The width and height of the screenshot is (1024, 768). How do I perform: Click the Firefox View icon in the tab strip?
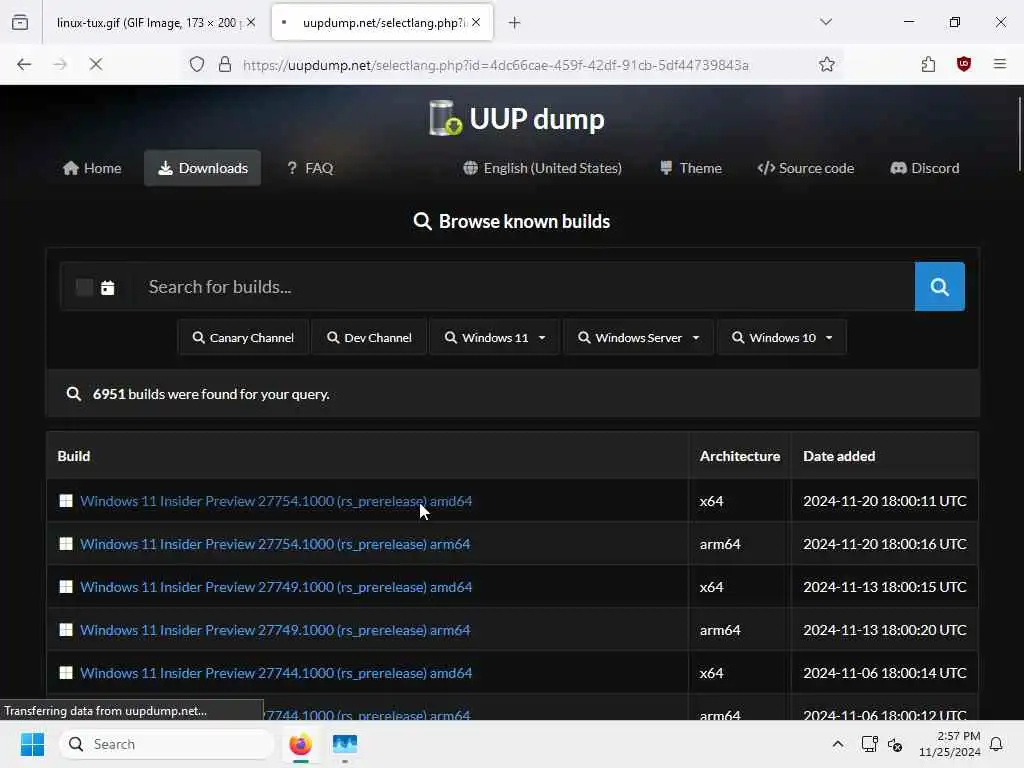click(20, 22)
